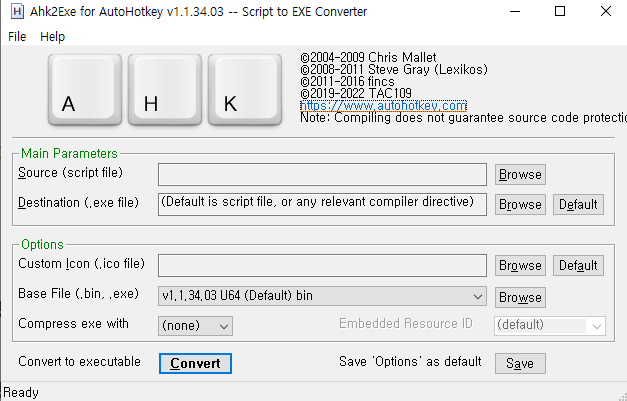Click the K key image
Viewport: 627px width, 401px height.
click(245, 90)
